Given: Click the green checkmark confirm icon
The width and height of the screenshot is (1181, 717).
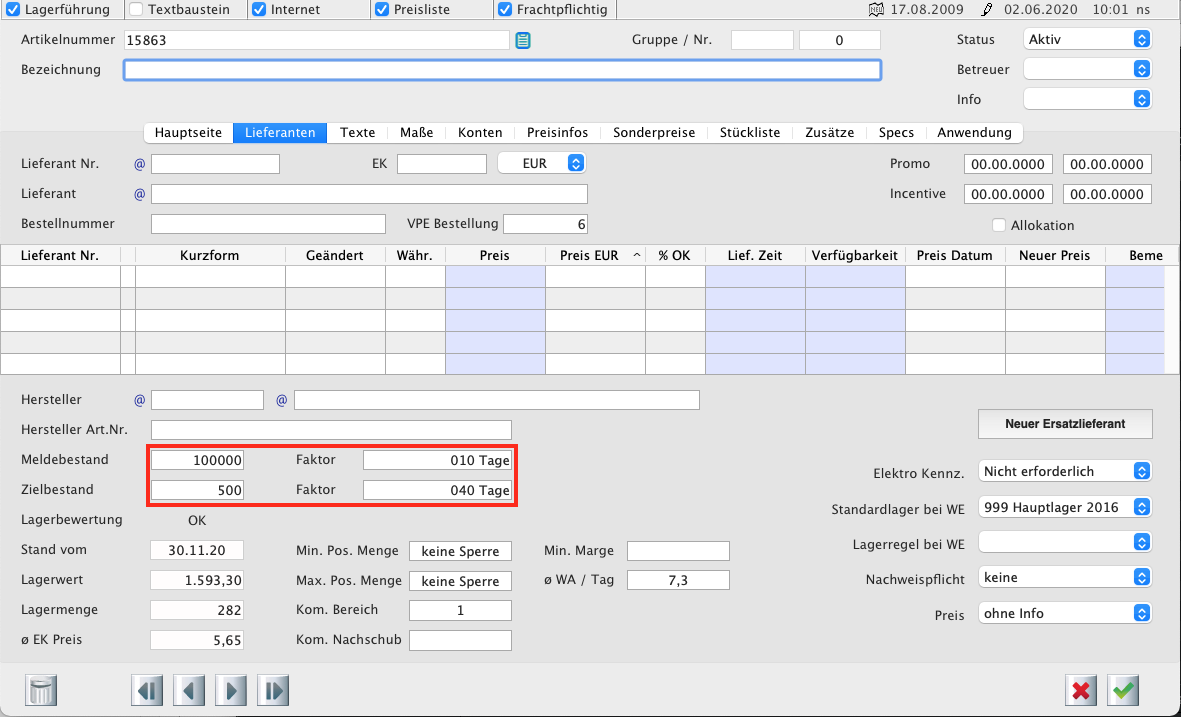Looking at the screenshot, I should pyautogui.click(x=1124, y=690).
